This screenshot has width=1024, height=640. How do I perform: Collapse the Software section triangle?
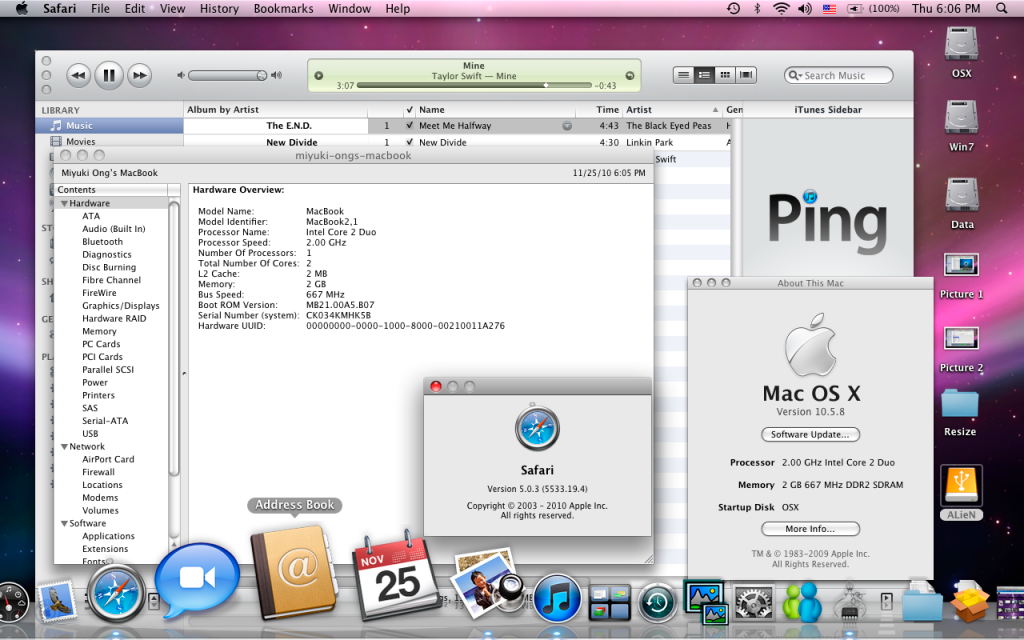coord(64,523)
